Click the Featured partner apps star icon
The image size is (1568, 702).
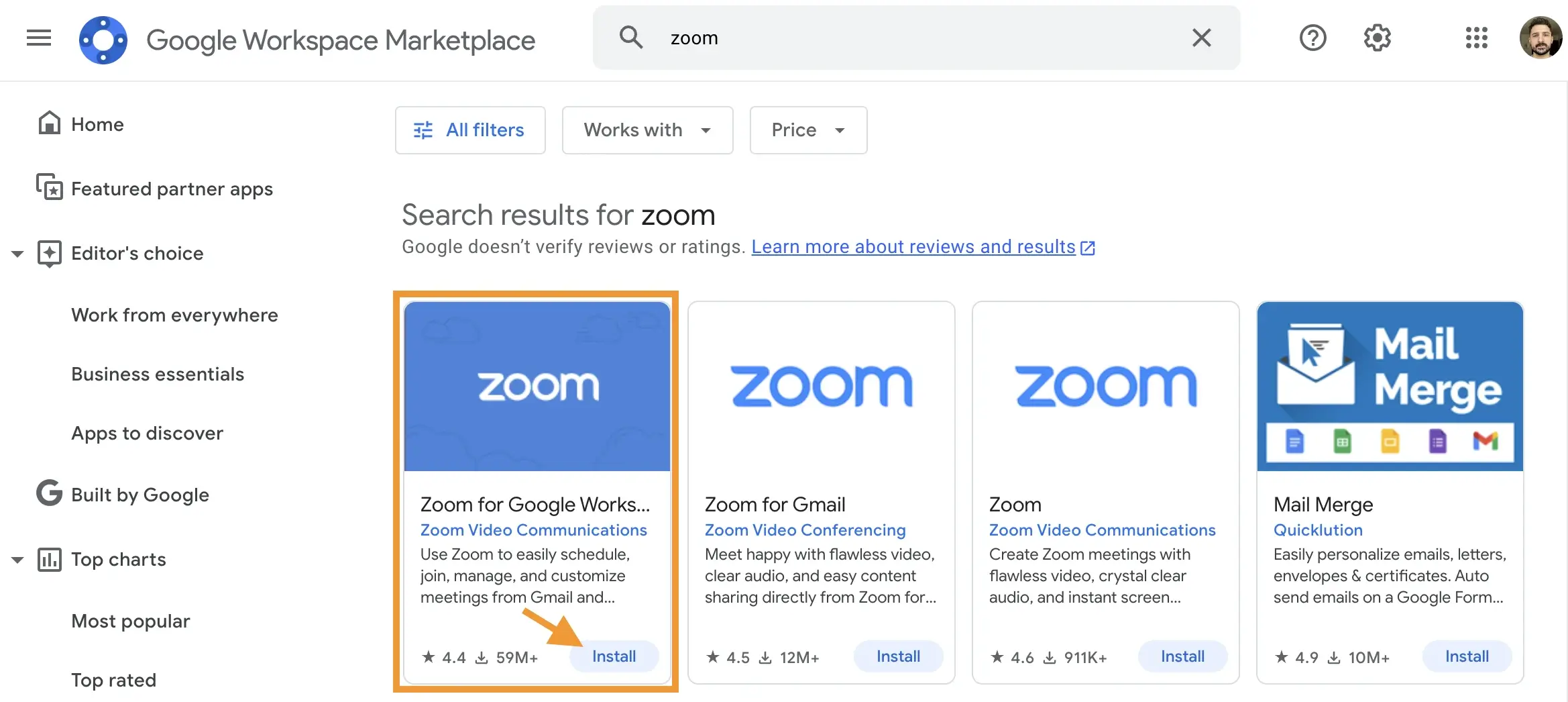click(49, 187)
